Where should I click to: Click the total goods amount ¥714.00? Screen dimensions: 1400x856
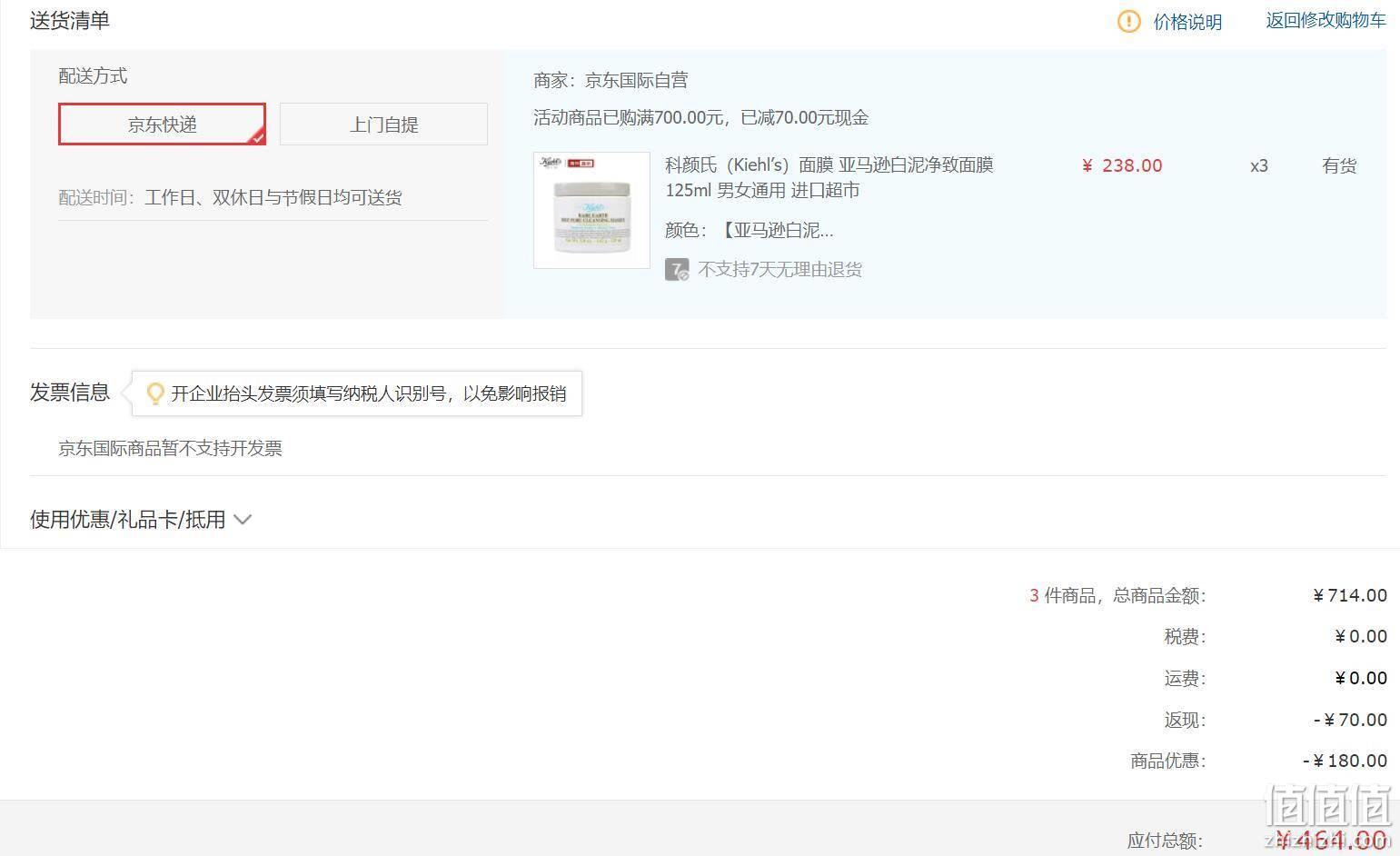(1350, 595)
